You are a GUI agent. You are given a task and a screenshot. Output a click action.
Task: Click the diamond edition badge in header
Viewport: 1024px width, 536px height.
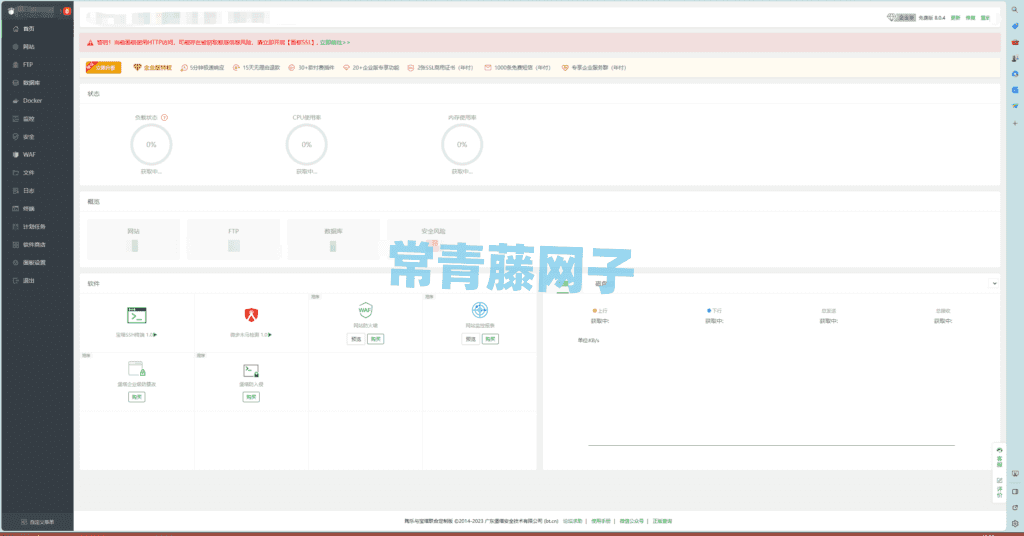[901, 18]
